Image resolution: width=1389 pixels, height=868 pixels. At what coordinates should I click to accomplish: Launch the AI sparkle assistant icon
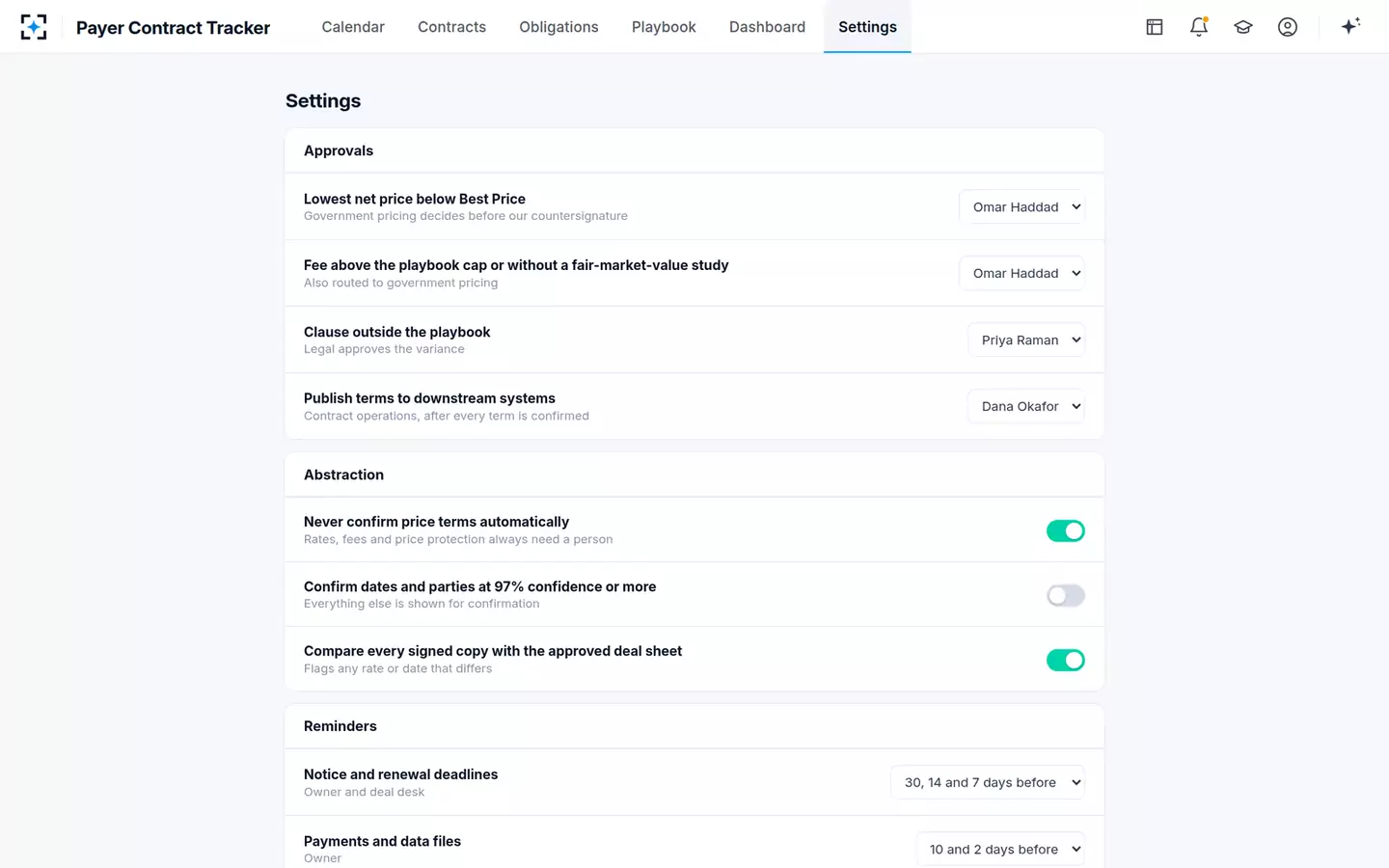tap(1350, 26)
